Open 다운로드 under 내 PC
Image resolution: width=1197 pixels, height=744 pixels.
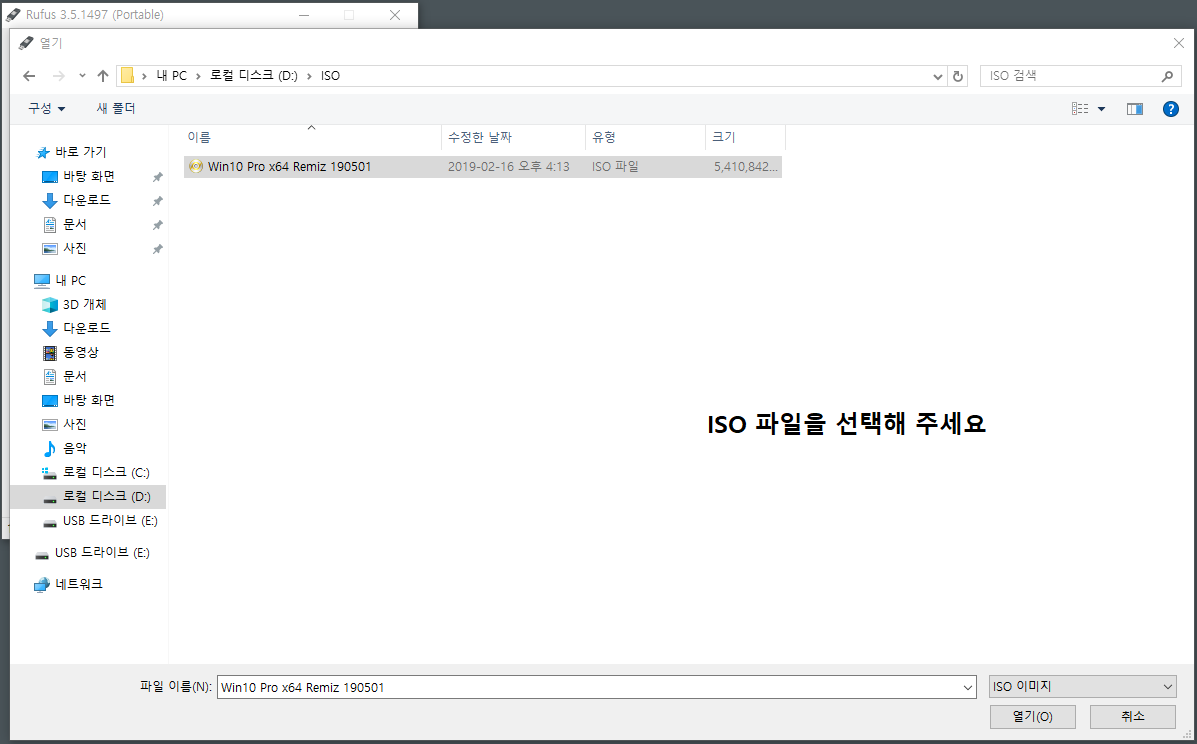click(x=86, y=328)
